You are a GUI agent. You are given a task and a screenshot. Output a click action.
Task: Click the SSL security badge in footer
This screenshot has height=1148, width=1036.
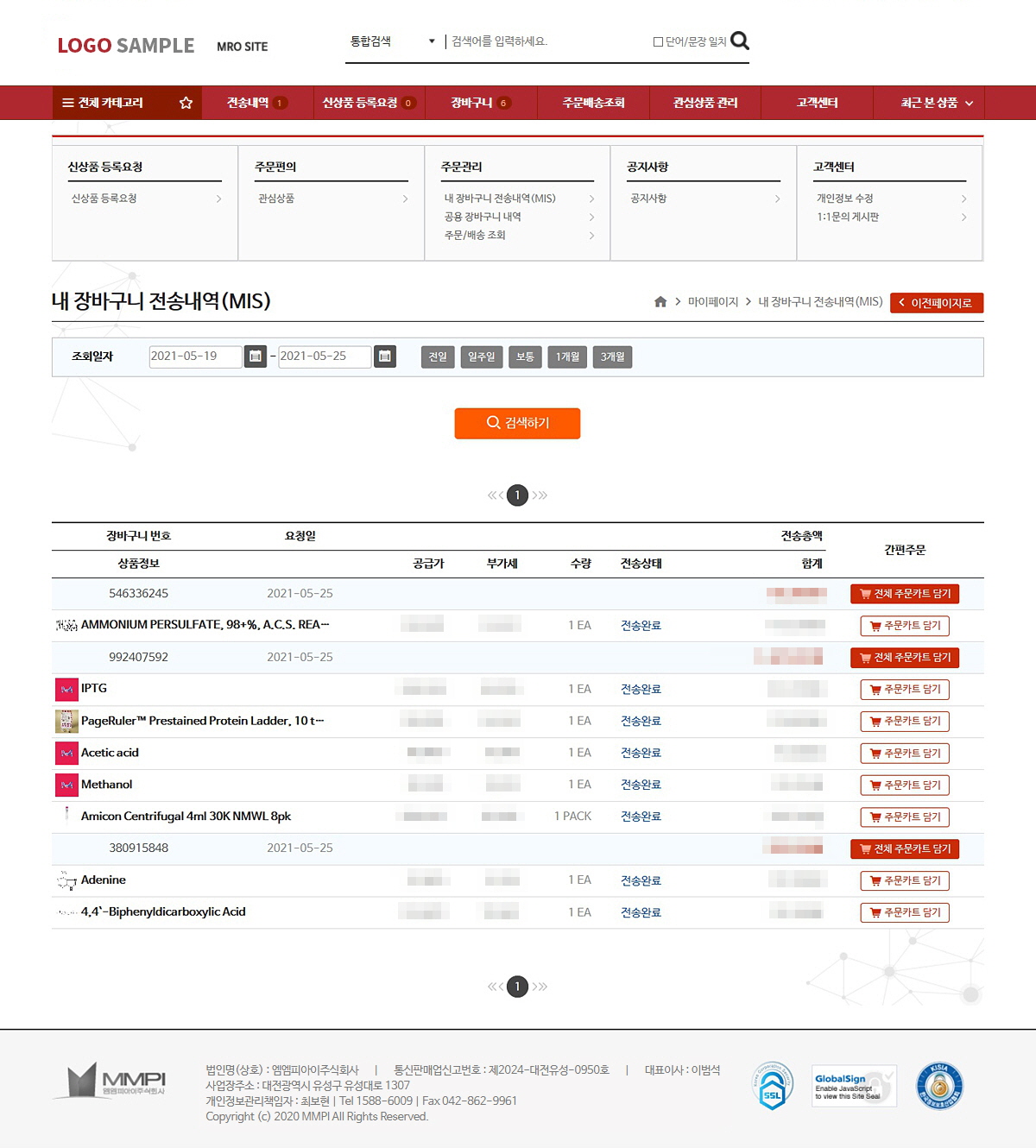coord(772,1086)
